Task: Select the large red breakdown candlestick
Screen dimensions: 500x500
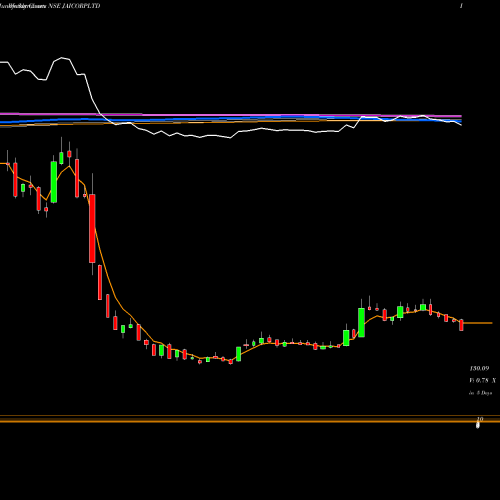Action: click(92, 228)
